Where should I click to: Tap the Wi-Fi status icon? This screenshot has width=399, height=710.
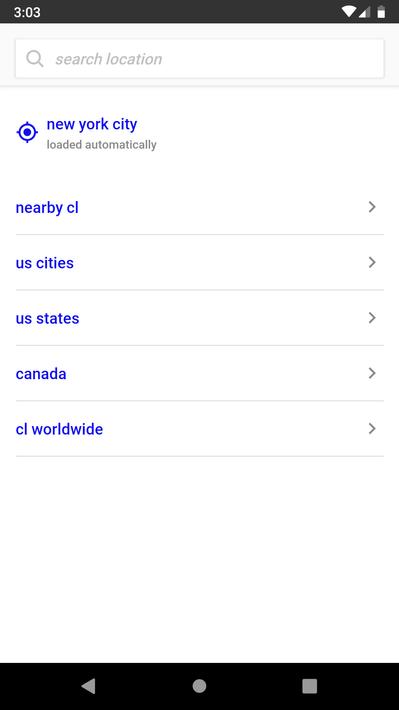click(349, 12)
